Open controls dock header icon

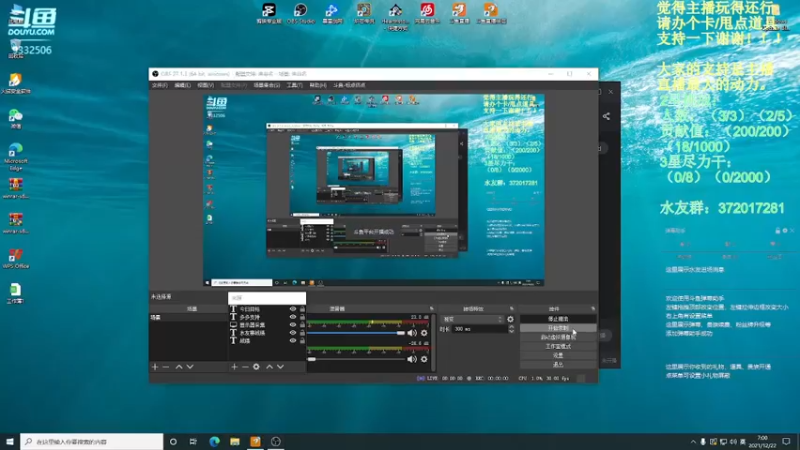593,309
